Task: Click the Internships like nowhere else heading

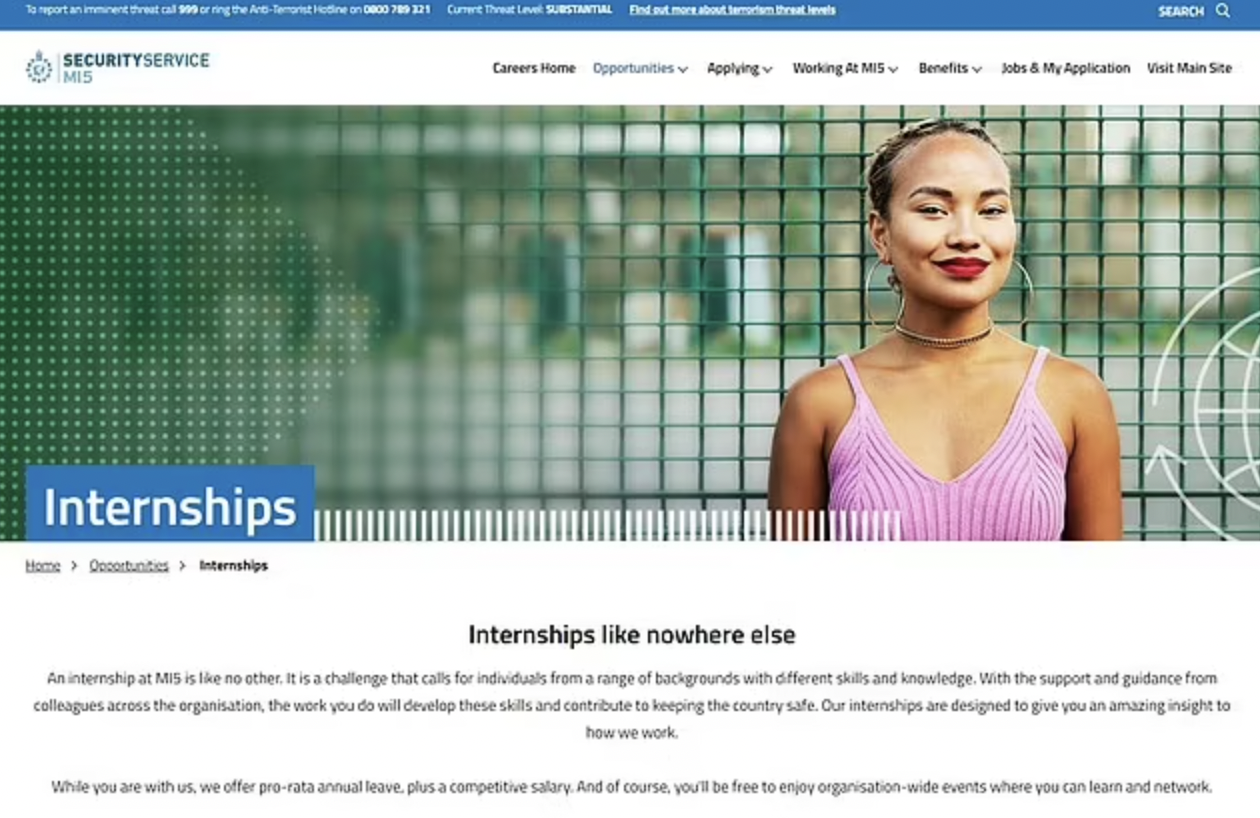Action: pyautogui.click(x=631, y=635)
